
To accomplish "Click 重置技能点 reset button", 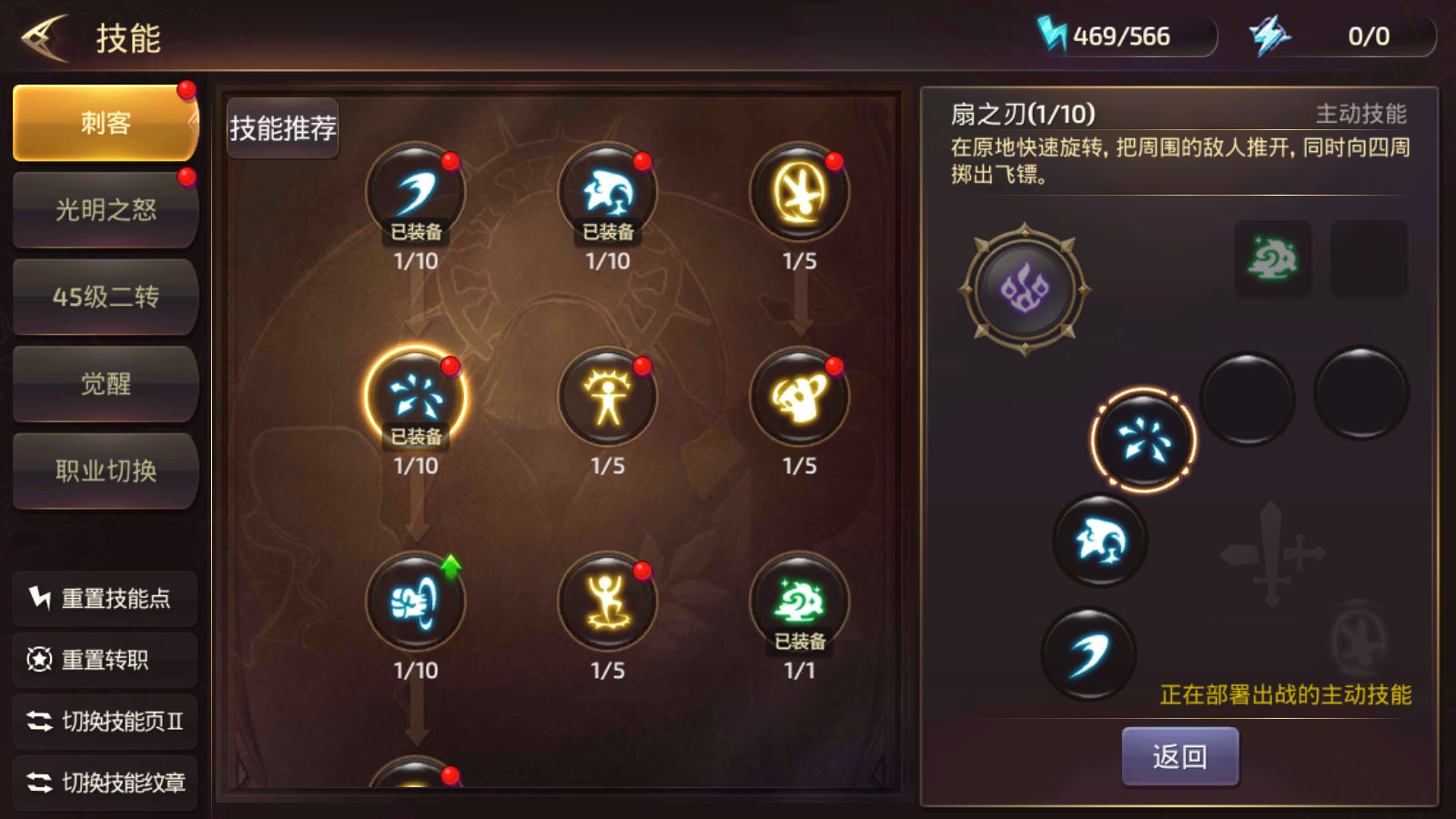I will pos(106,599).
